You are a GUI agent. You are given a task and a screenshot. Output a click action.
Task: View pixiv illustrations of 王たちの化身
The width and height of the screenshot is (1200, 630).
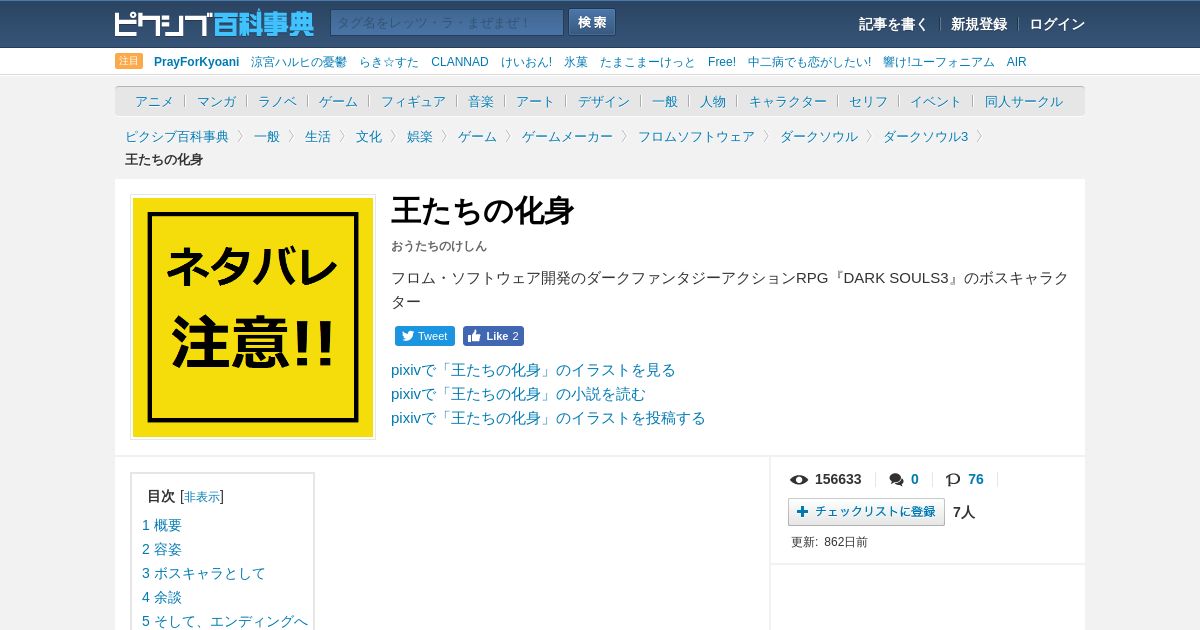[x=533, y=370]
